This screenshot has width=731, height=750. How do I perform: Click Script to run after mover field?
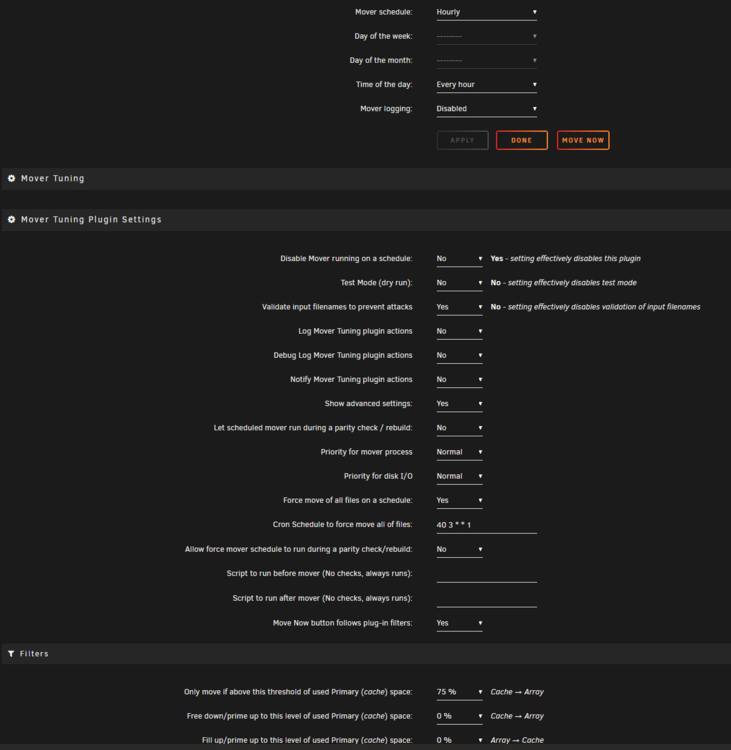click(x=486, y=599)
